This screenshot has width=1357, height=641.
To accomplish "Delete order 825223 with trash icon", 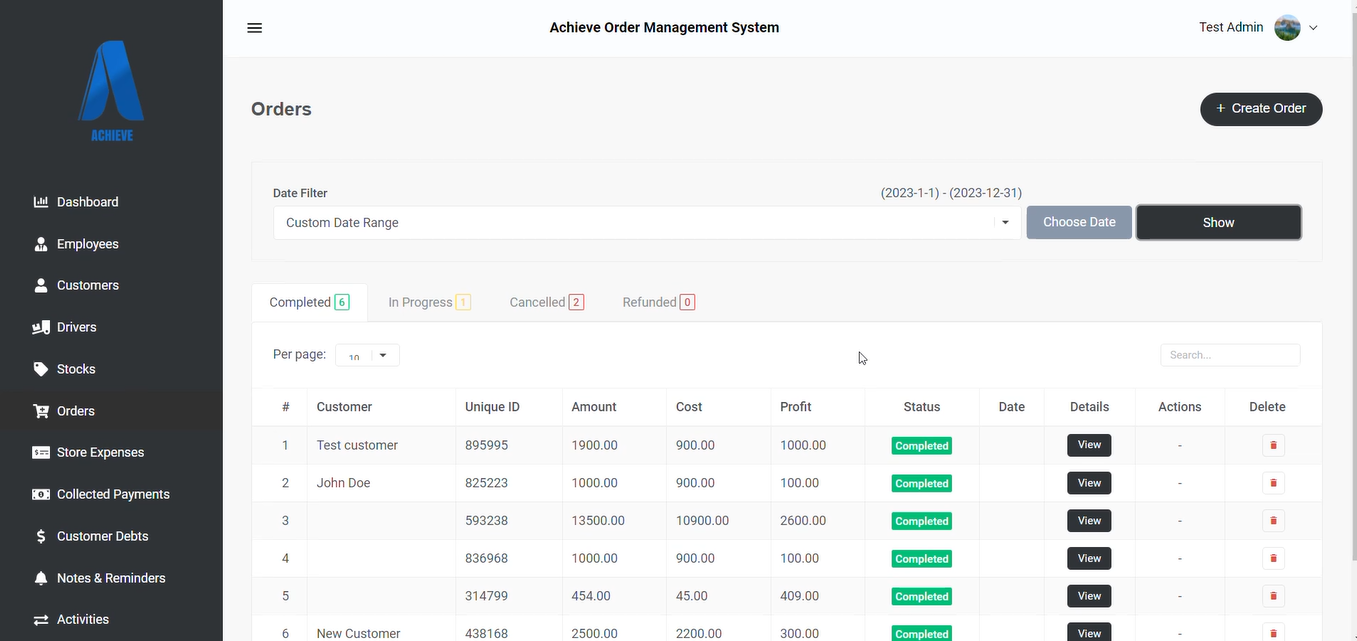I will (1273, 483).
